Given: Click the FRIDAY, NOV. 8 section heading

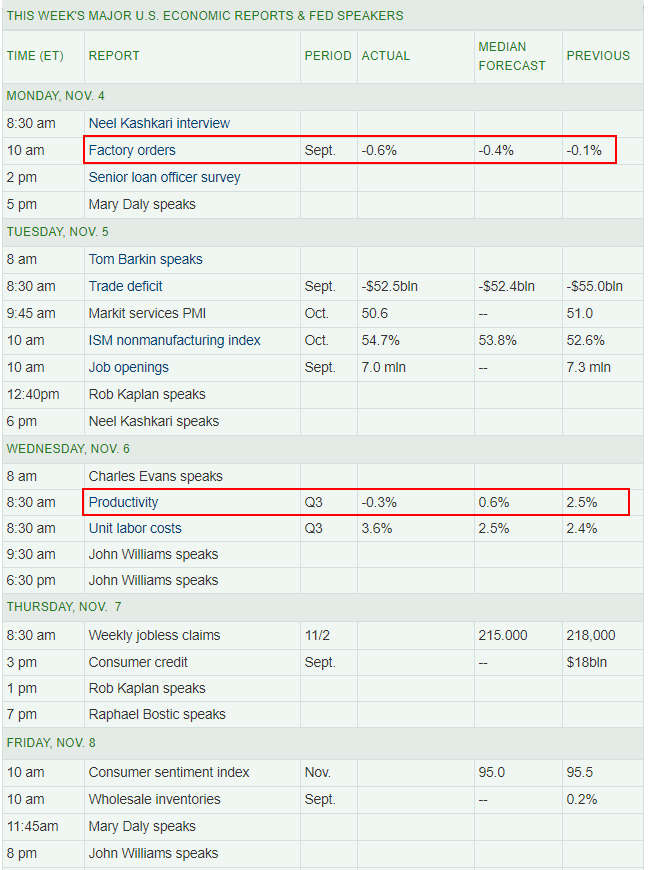Looking at the screenshot, I should [x=51, y=743].
